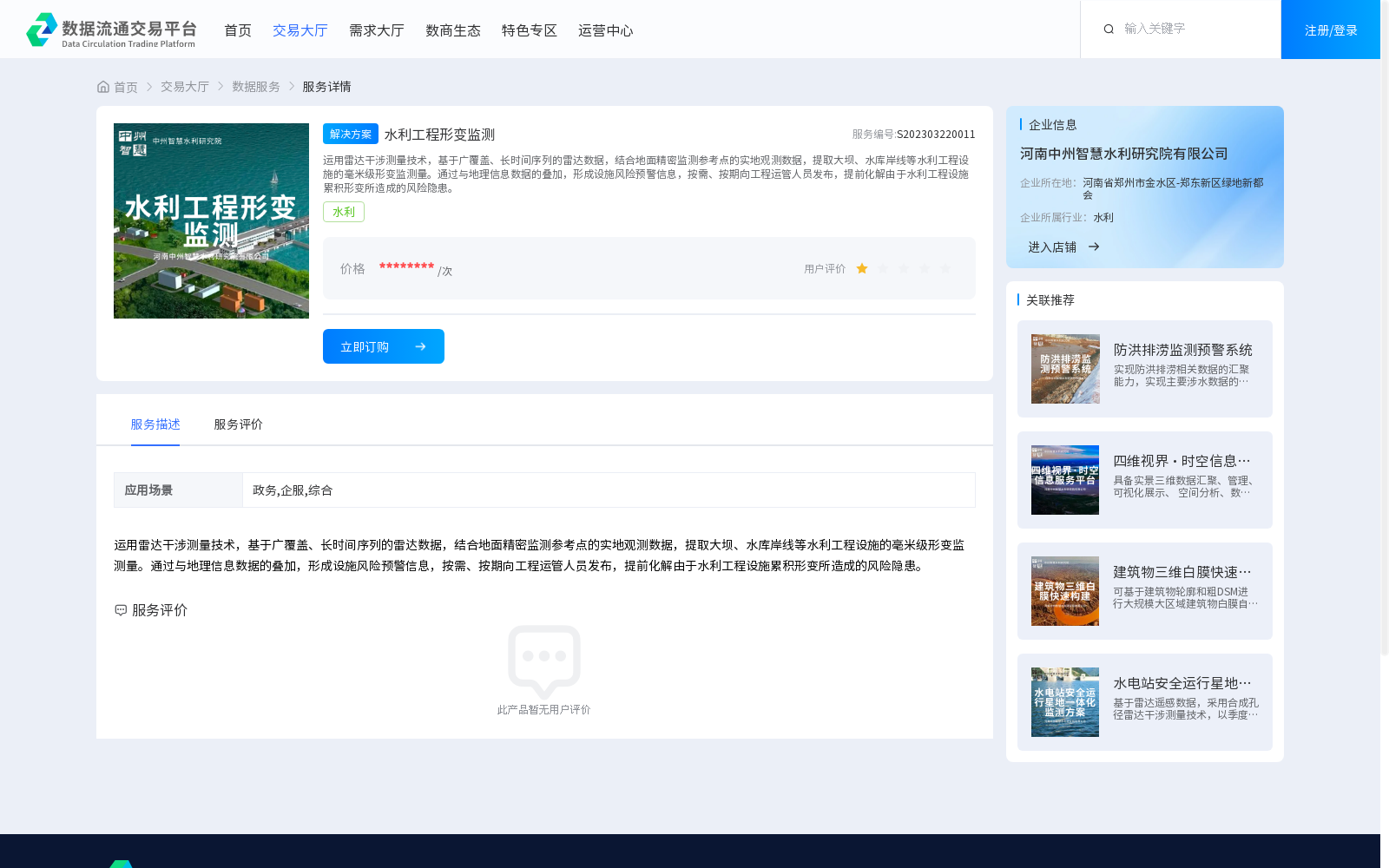Open 建筑物三维白膜快速构建 thumbnail
Viewport: 1389px width, 868px height.
pos(1065,591)
